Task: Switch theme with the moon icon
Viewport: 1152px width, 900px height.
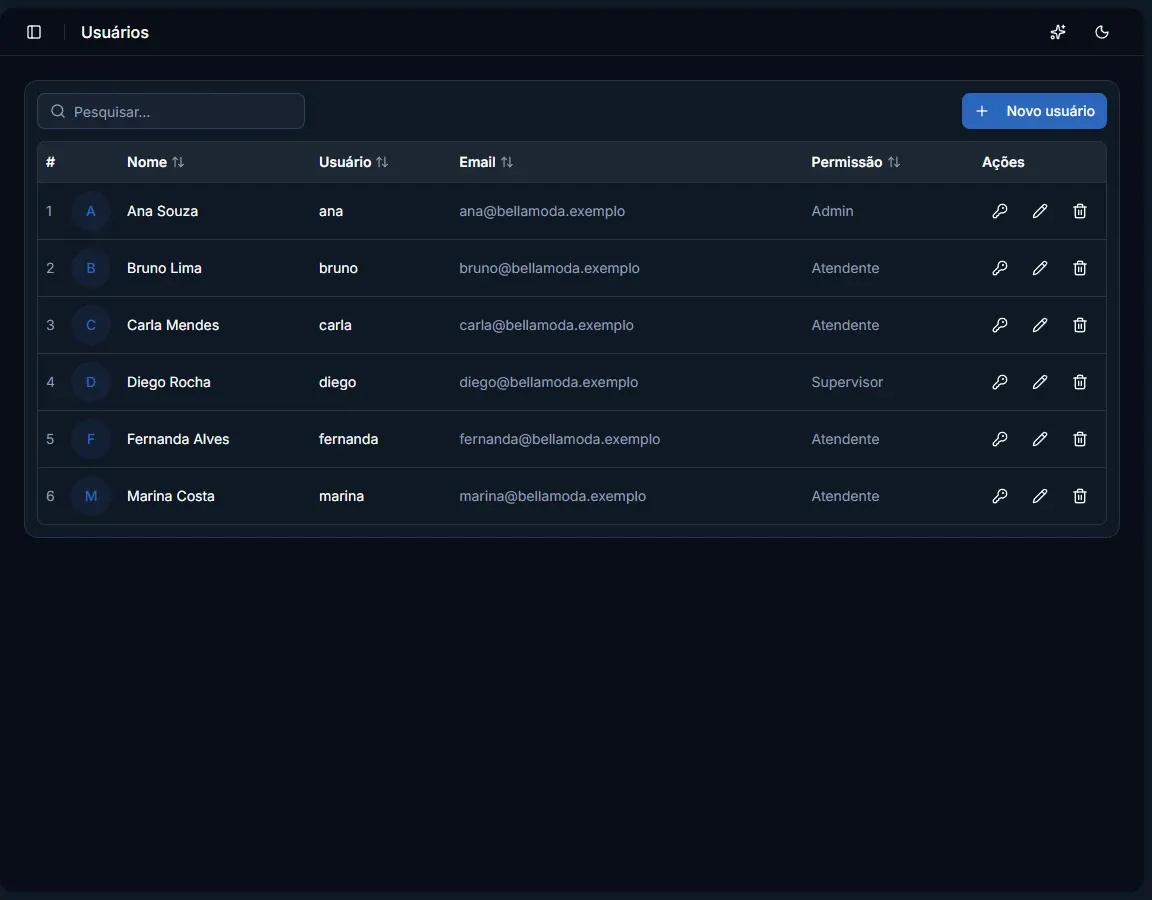Action: [x=1101, y=32]
